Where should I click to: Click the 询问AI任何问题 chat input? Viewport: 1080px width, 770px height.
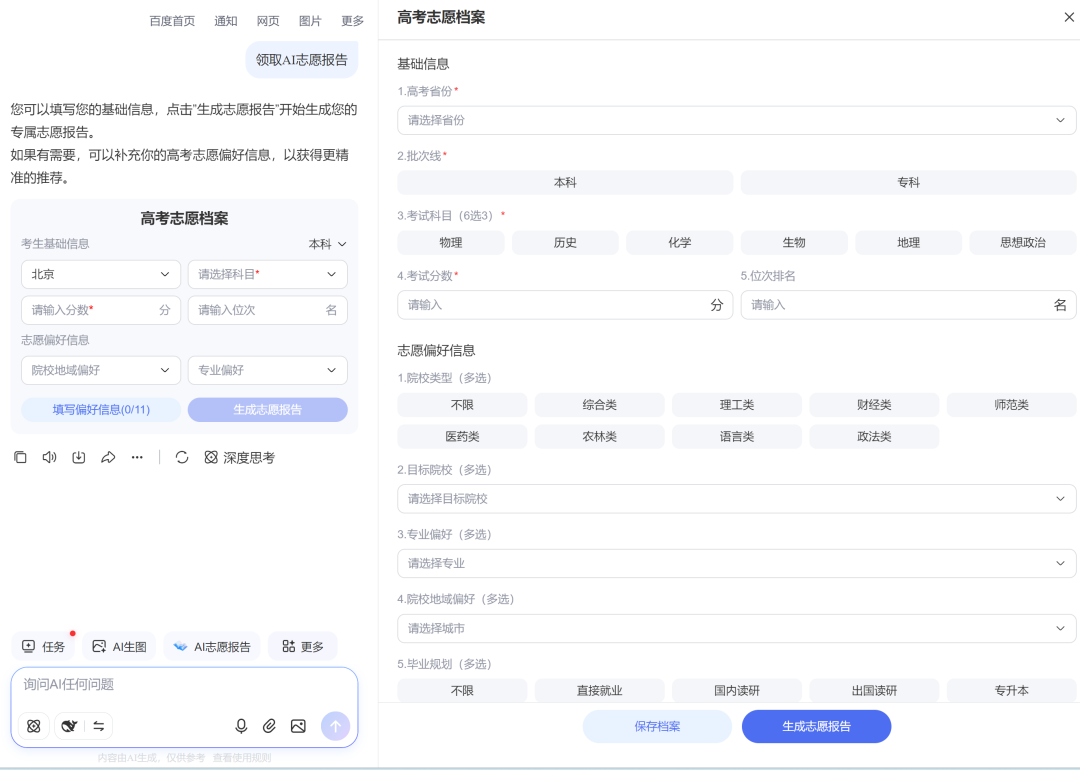[184, 685]
